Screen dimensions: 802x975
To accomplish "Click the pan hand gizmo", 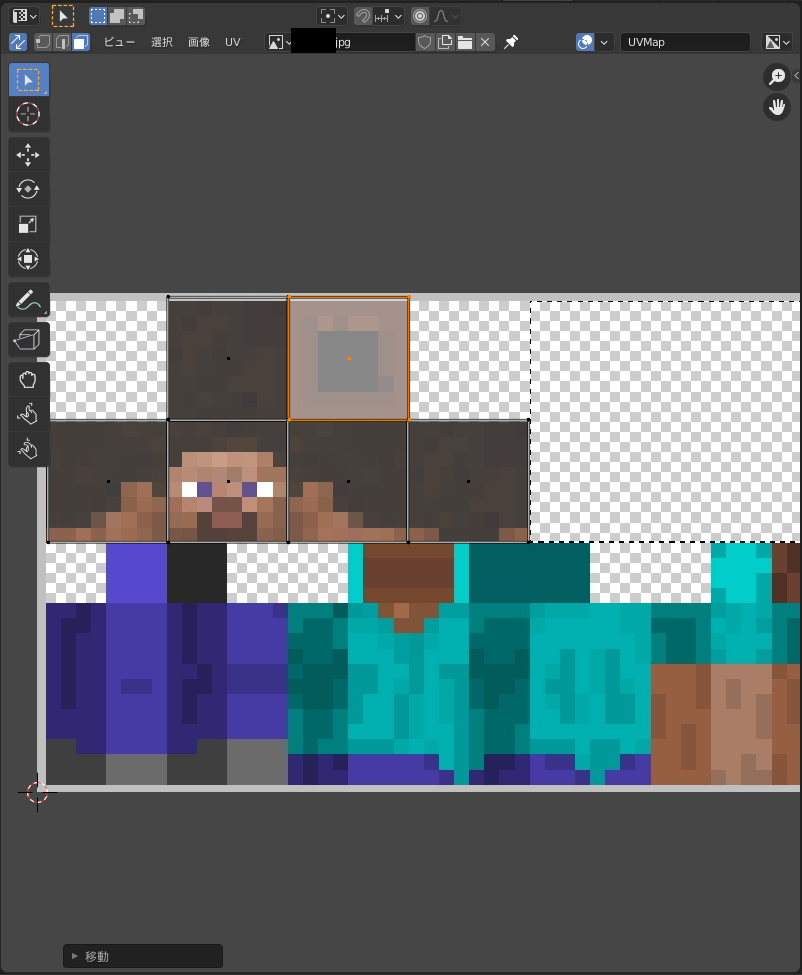I will (777, 107).
